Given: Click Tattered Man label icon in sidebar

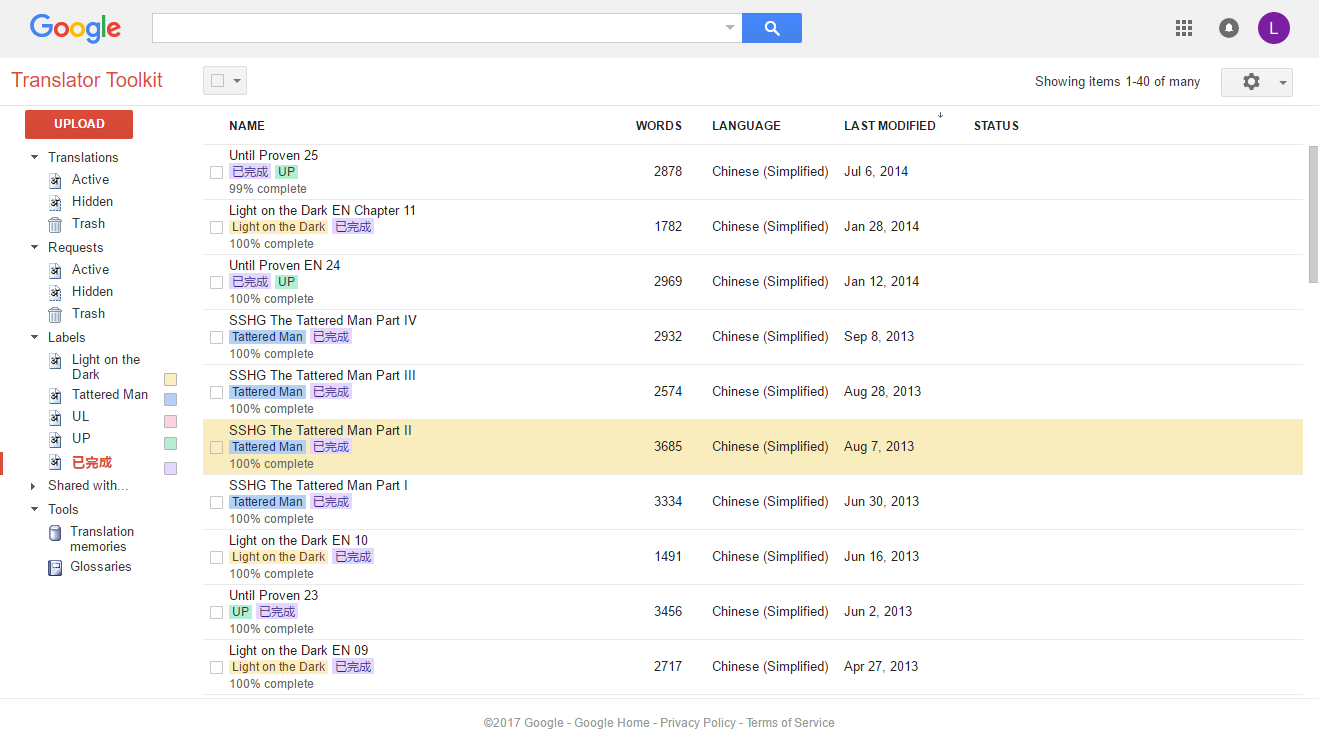Looking at the screenshot, I should (x=56, y=395).
